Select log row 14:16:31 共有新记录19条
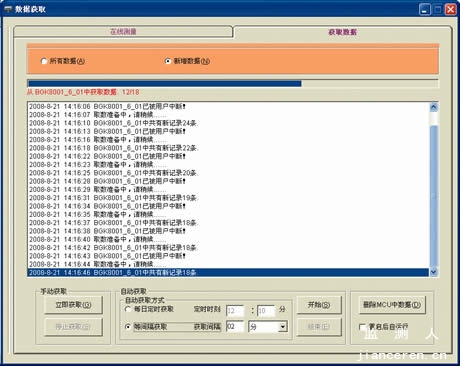The width and height of the screenshot is (460, 366). point(228,198)
